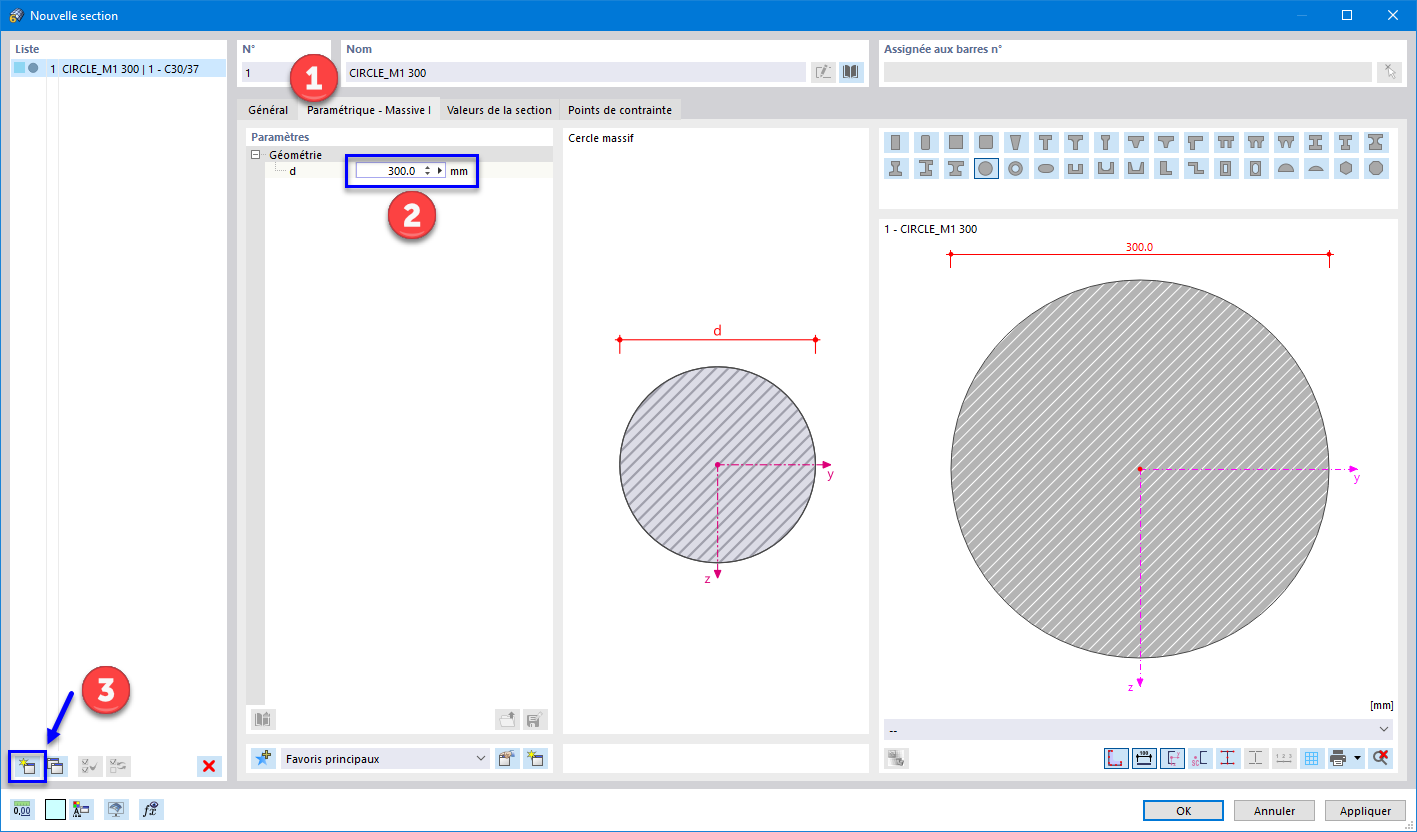Toggle the shear center SC display
Viewport: 1417px width, 832px height.
(x=1200, y=758)
